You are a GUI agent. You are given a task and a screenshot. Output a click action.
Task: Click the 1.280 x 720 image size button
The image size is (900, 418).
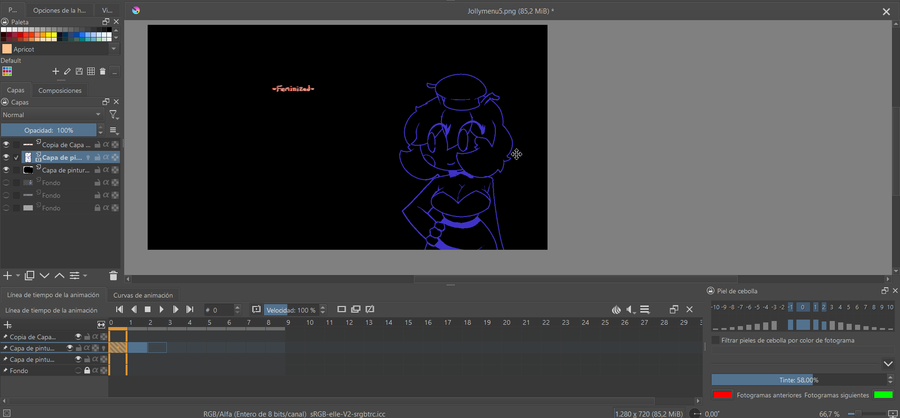pos(650,413)
